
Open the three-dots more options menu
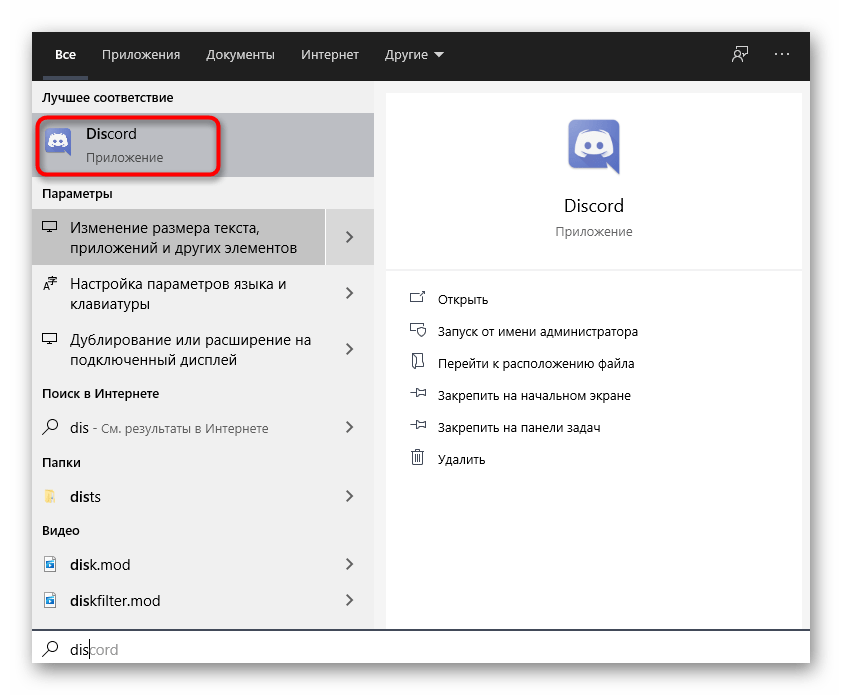click(x=781, y=54)
